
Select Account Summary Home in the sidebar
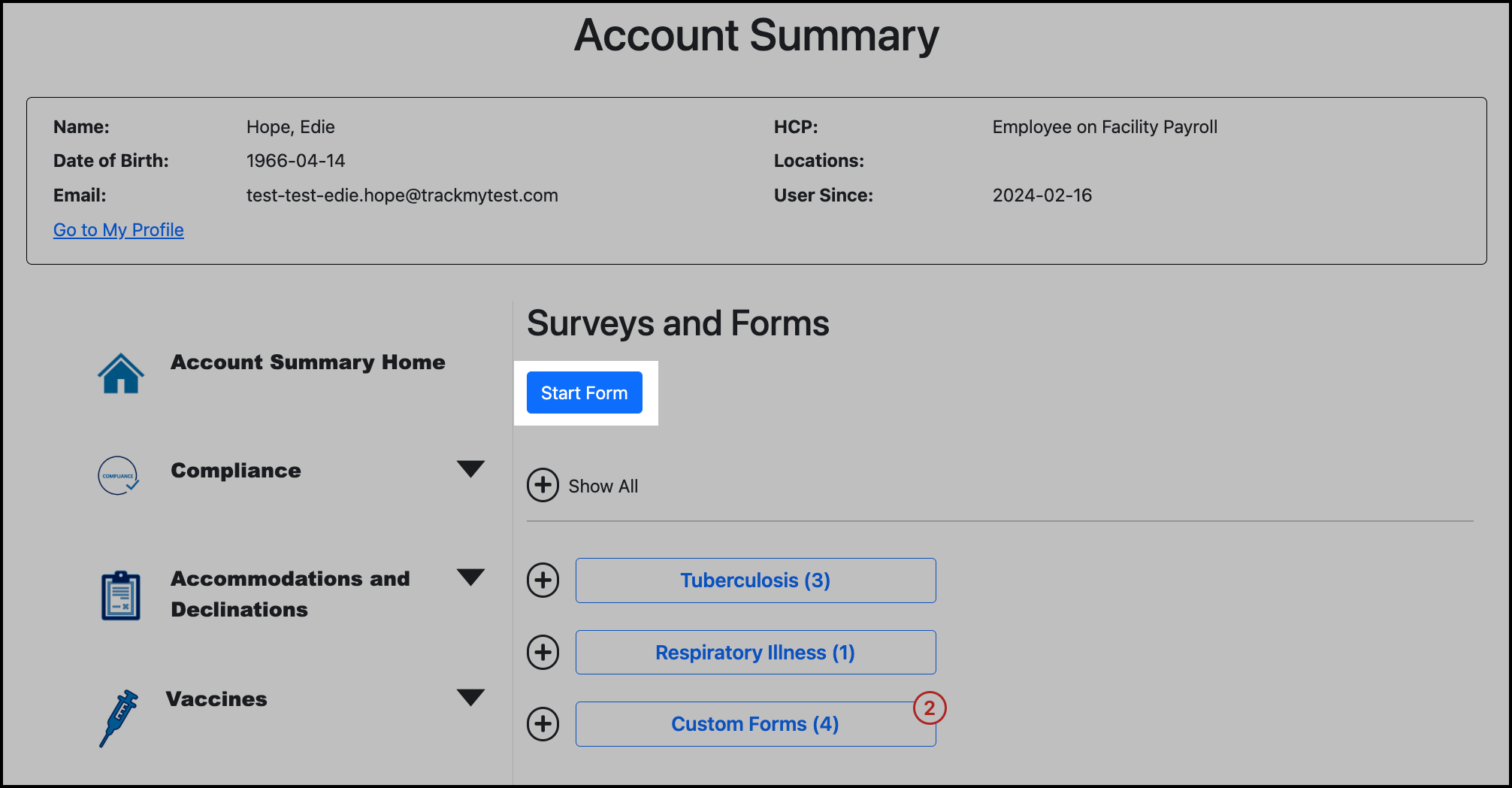click(308, 362)
